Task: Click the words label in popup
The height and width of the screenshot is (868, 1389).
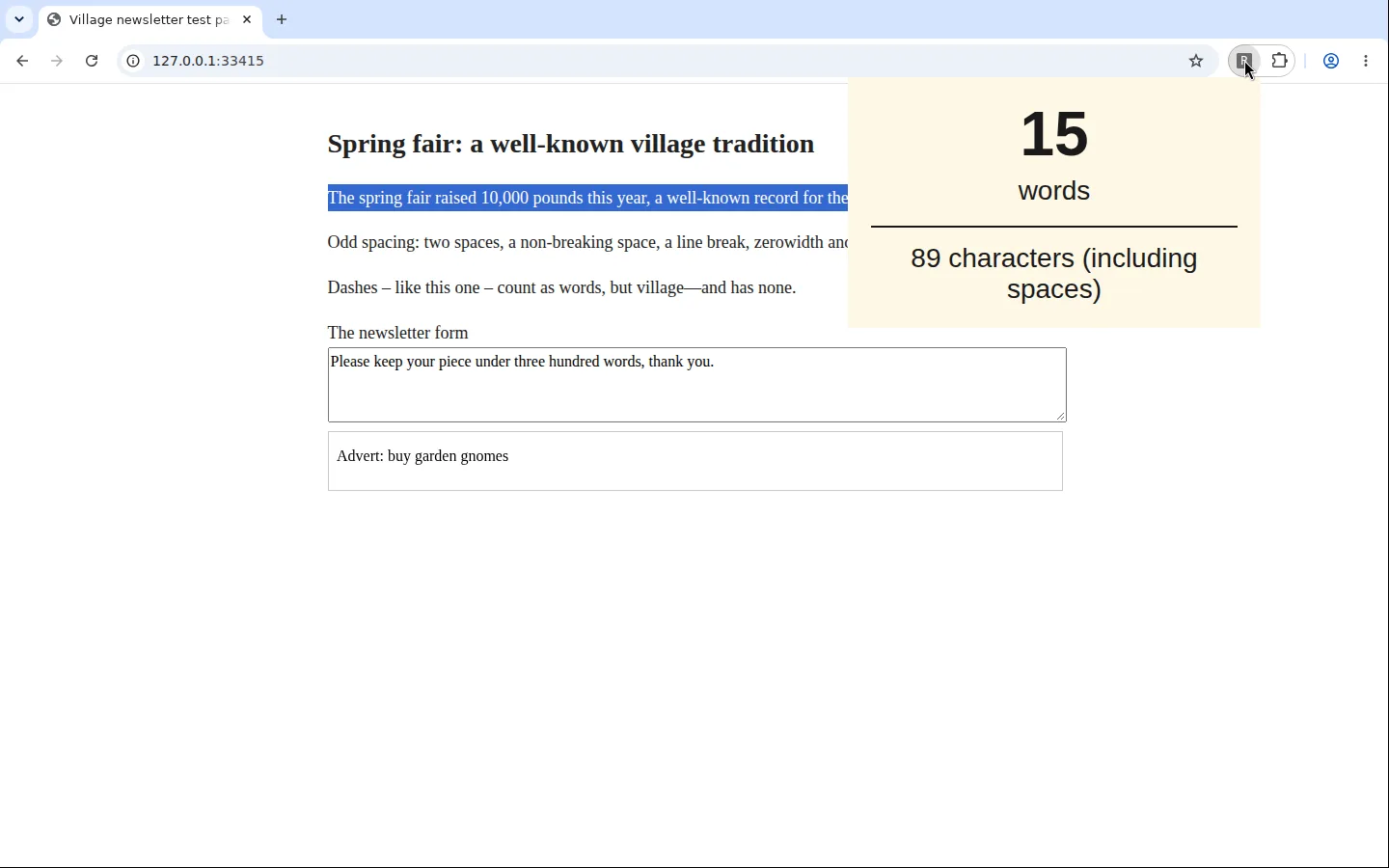Action: (1054, 191)
